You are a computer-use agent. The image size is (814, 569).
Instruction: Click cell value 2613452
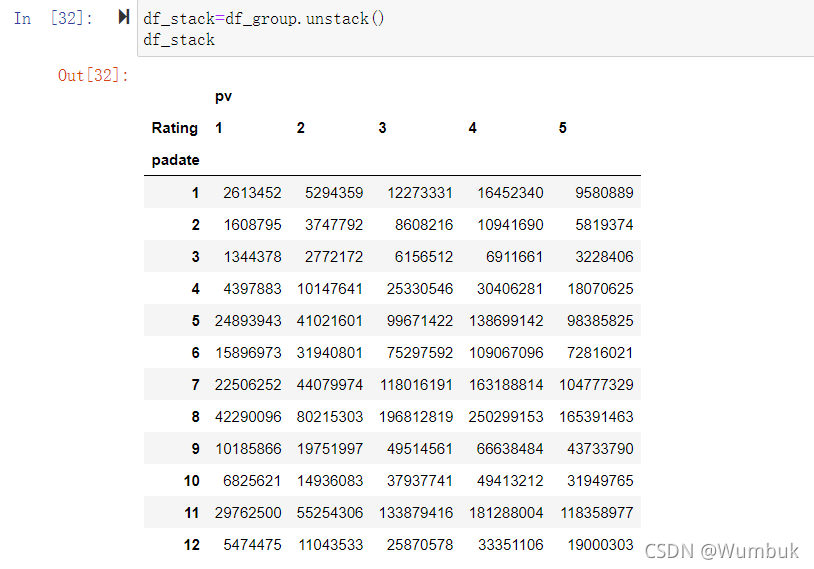pyautogui.click(x=252, y=193)
